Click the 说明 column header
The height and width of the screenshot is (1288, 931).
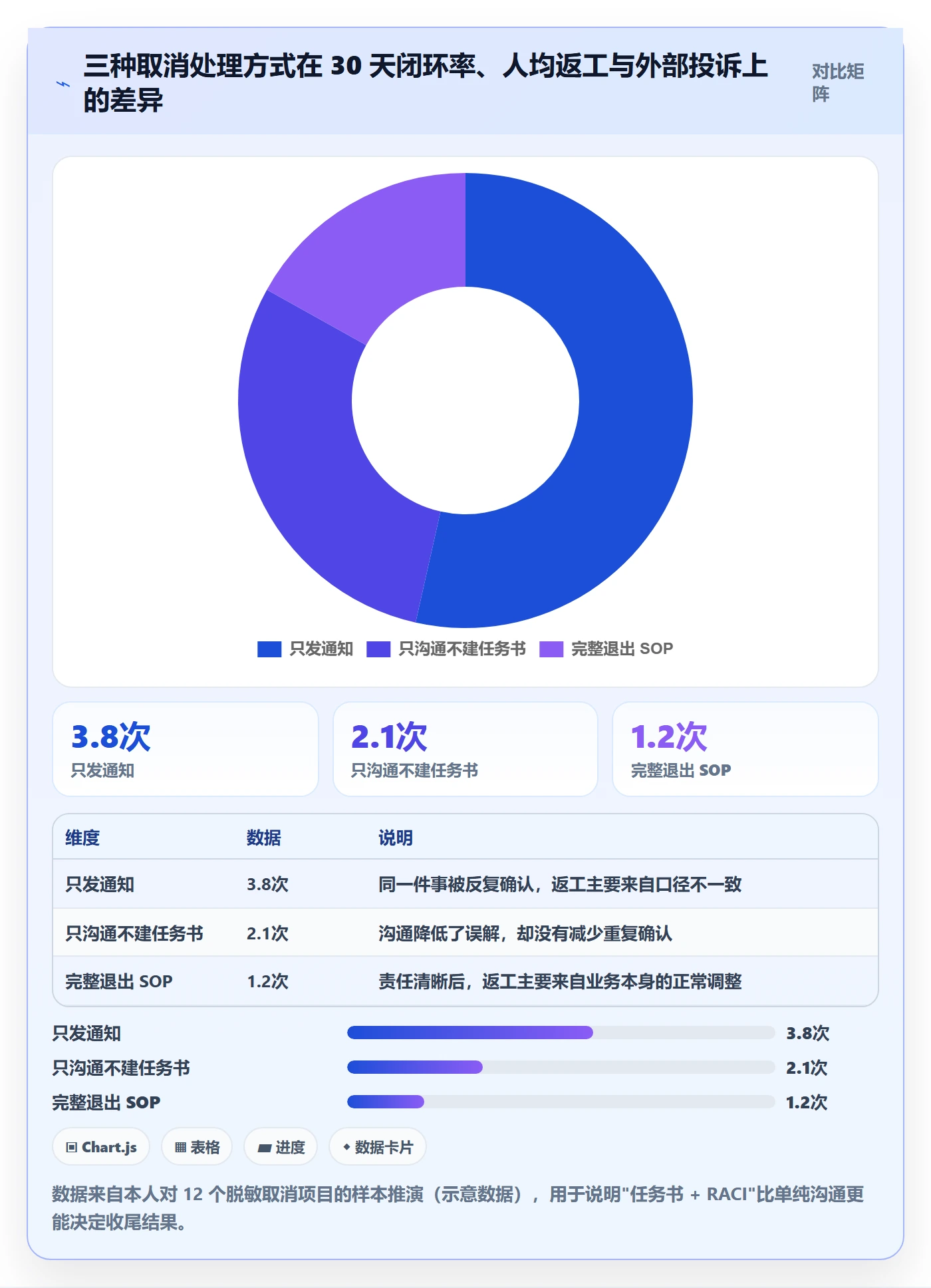[x=396, y=838]
